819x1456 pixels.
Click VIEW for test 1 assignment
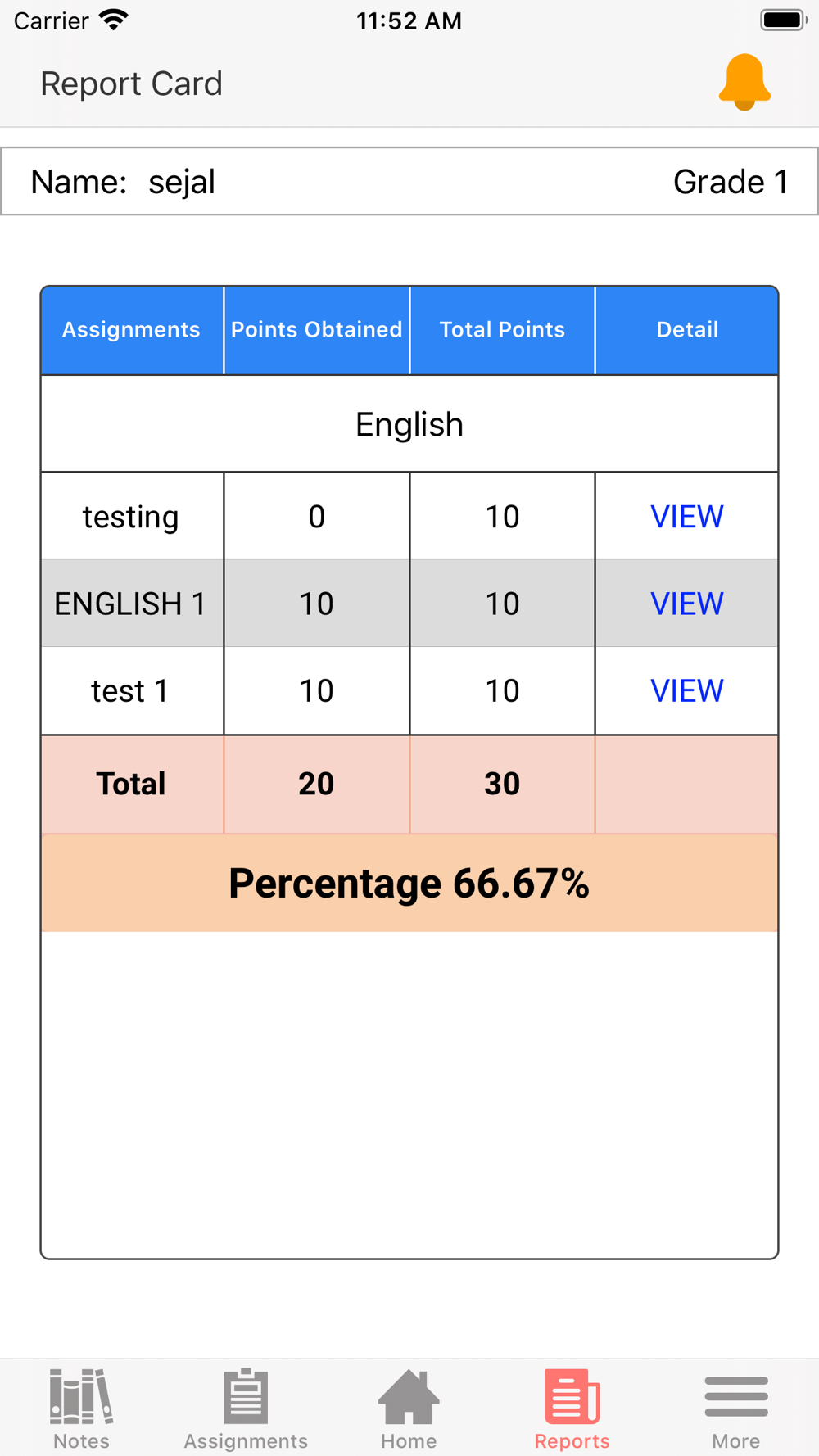pyautogui.click(x=686, y=691)
